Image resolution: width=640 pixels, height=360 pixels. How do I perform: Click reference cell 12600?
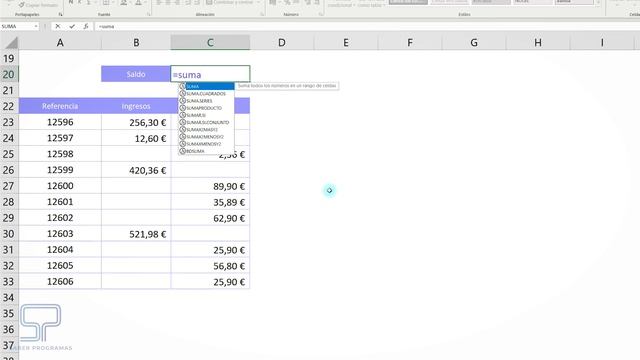(60, 186)
